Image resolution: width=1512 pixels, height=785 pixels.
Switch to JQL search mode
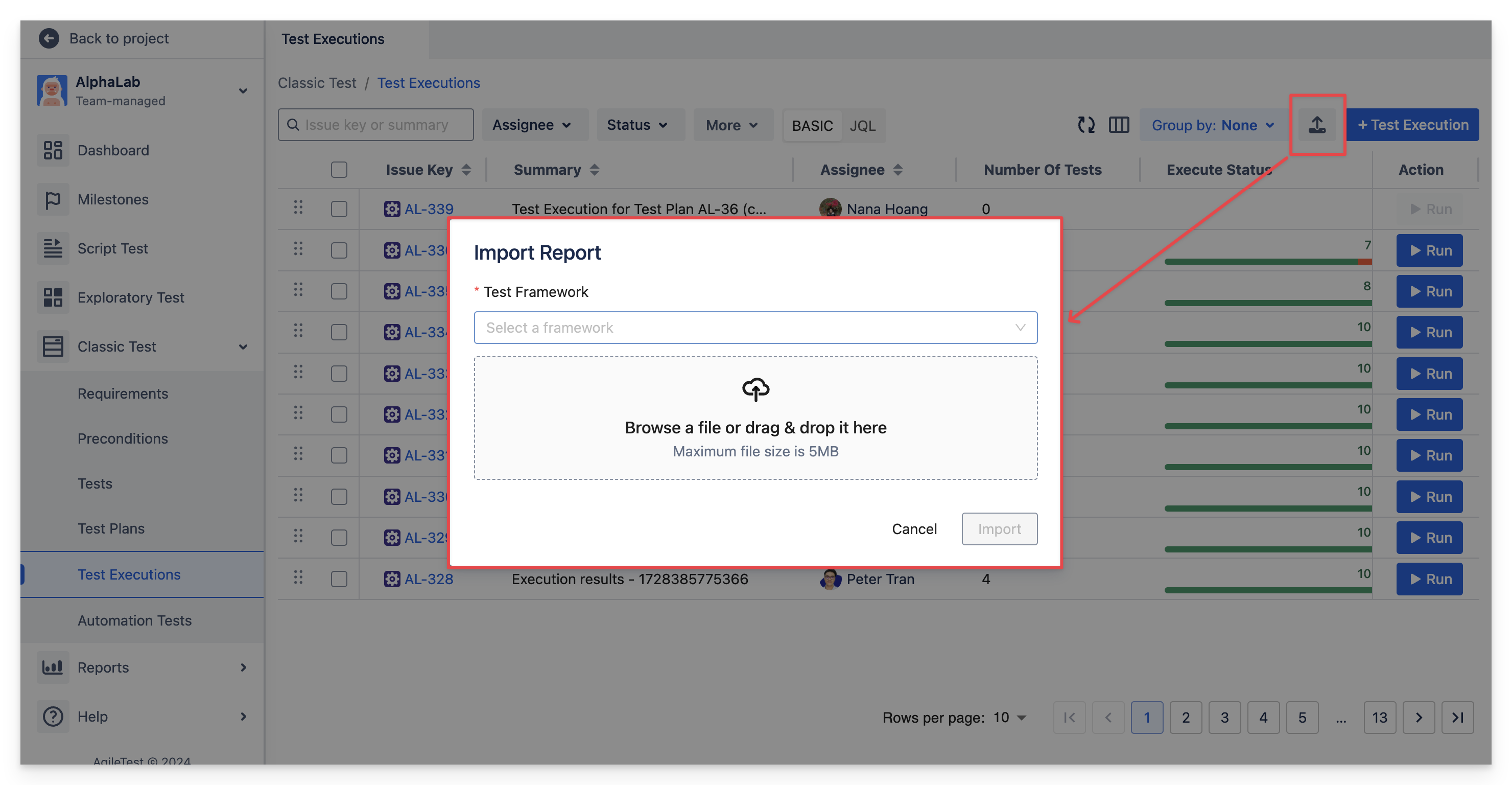[x=862, y=126]
